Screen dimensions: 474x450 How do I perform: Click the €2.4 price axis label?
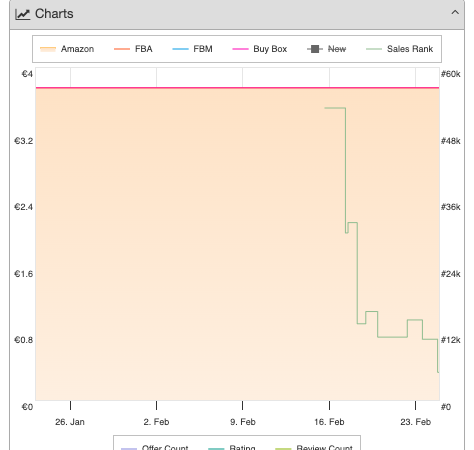coord(24,207)
